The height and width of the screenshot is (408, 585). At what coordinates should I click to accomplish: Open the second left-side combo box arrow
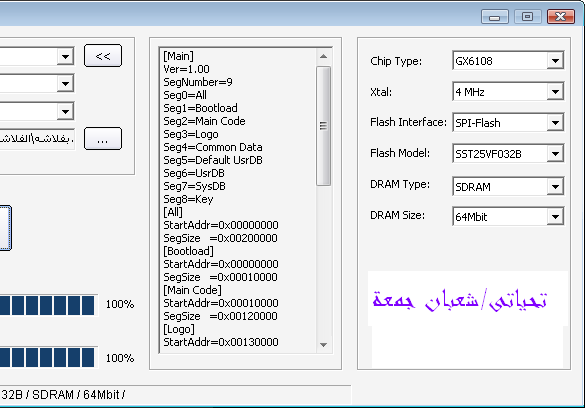(66, 84)
